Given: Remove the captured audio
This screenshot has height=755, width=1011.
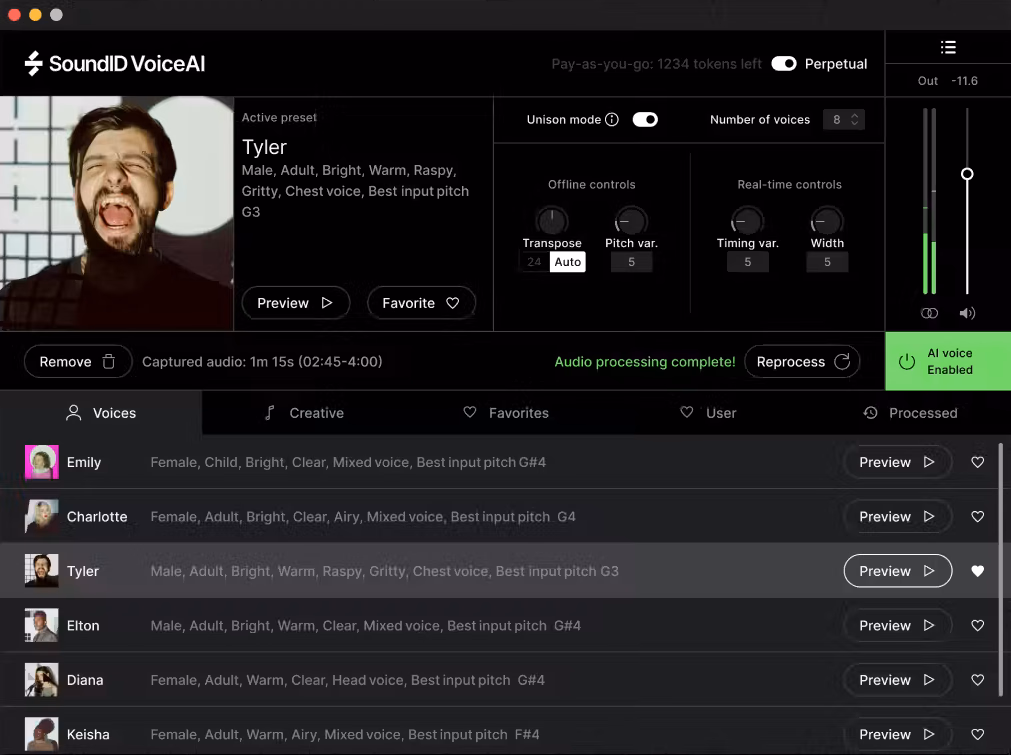Looking at the screenshot, I should [78, 362].
